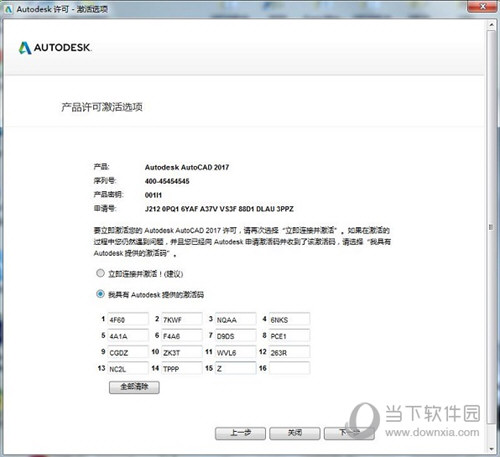Click activation code field 8 containing PCE1
Image resolution: width=500 pixels, height=457 pixels.
(x=289, y=336)
